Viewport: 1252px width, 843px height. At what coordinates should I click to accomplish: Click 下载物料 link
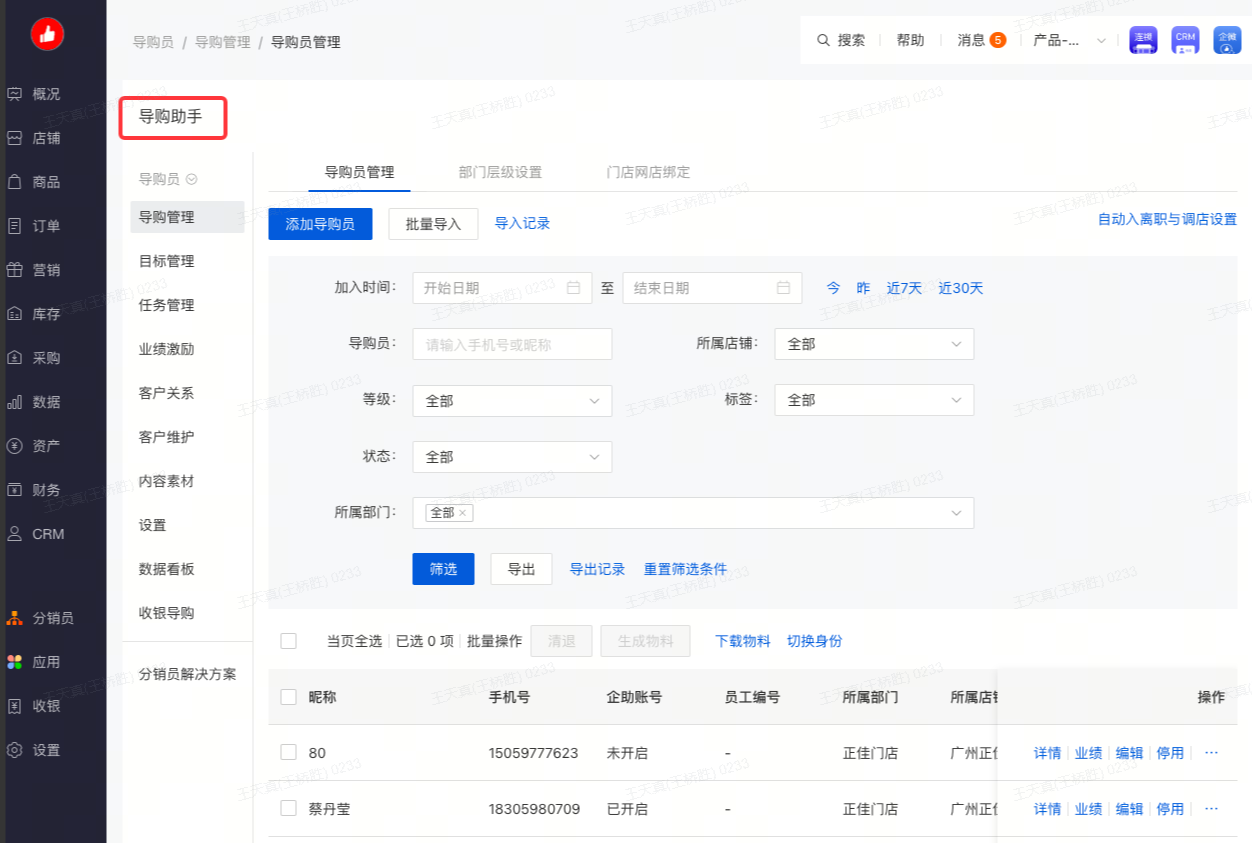click(x=743, y=641)
